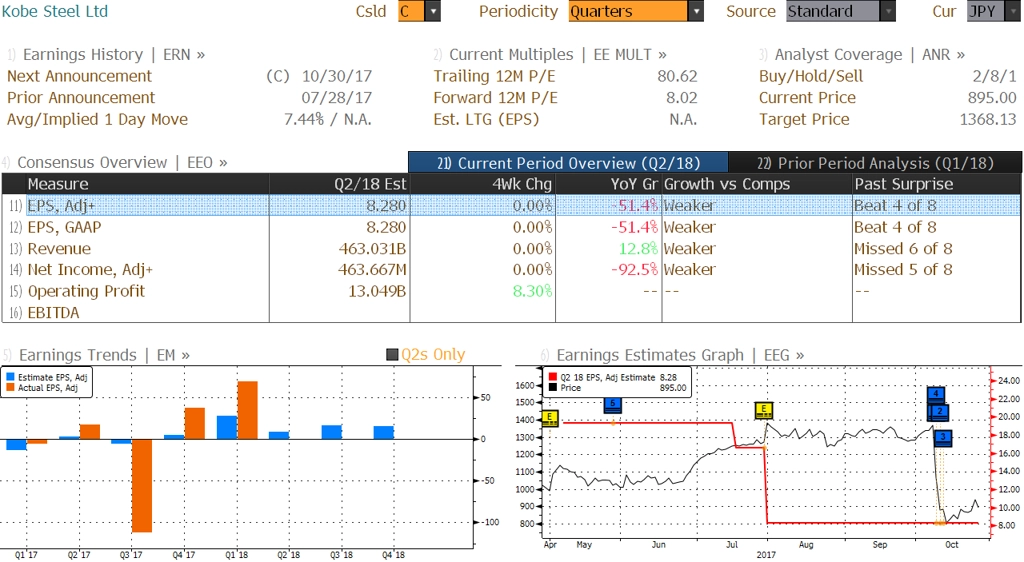Click Missed 5 of 8 surprise cell
The width and height of the screenshot is (1024, 562).
903,270
